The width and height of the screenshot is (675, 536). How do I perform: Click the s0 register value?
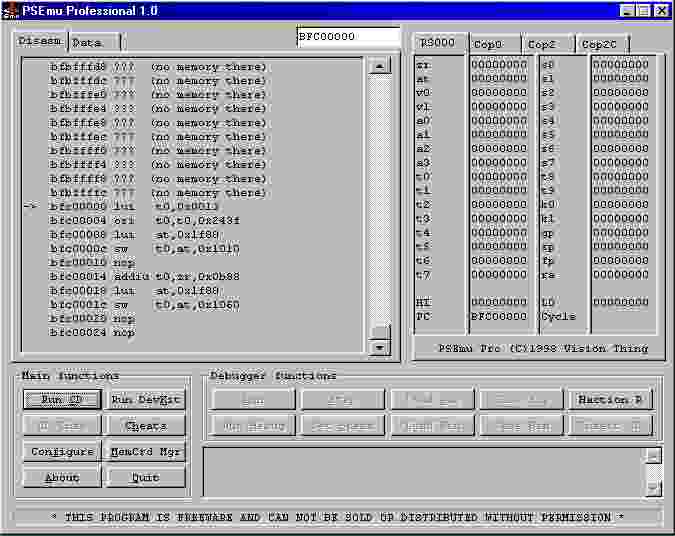pos(621,65)
